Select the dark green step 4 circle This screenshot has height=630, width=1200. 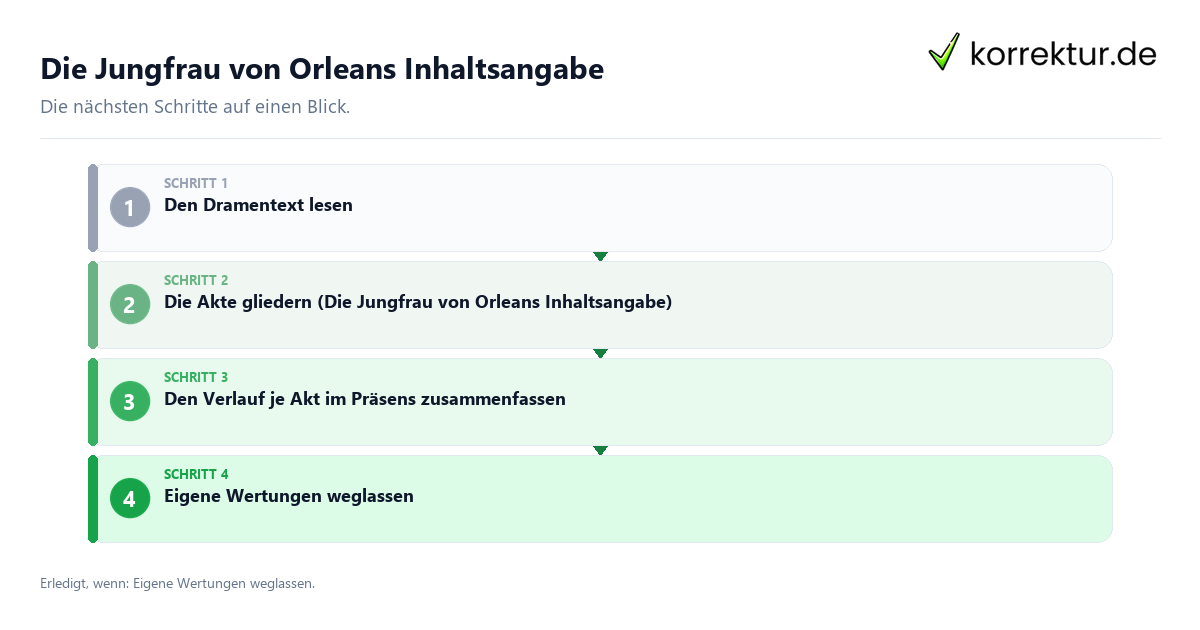point(130,499)
